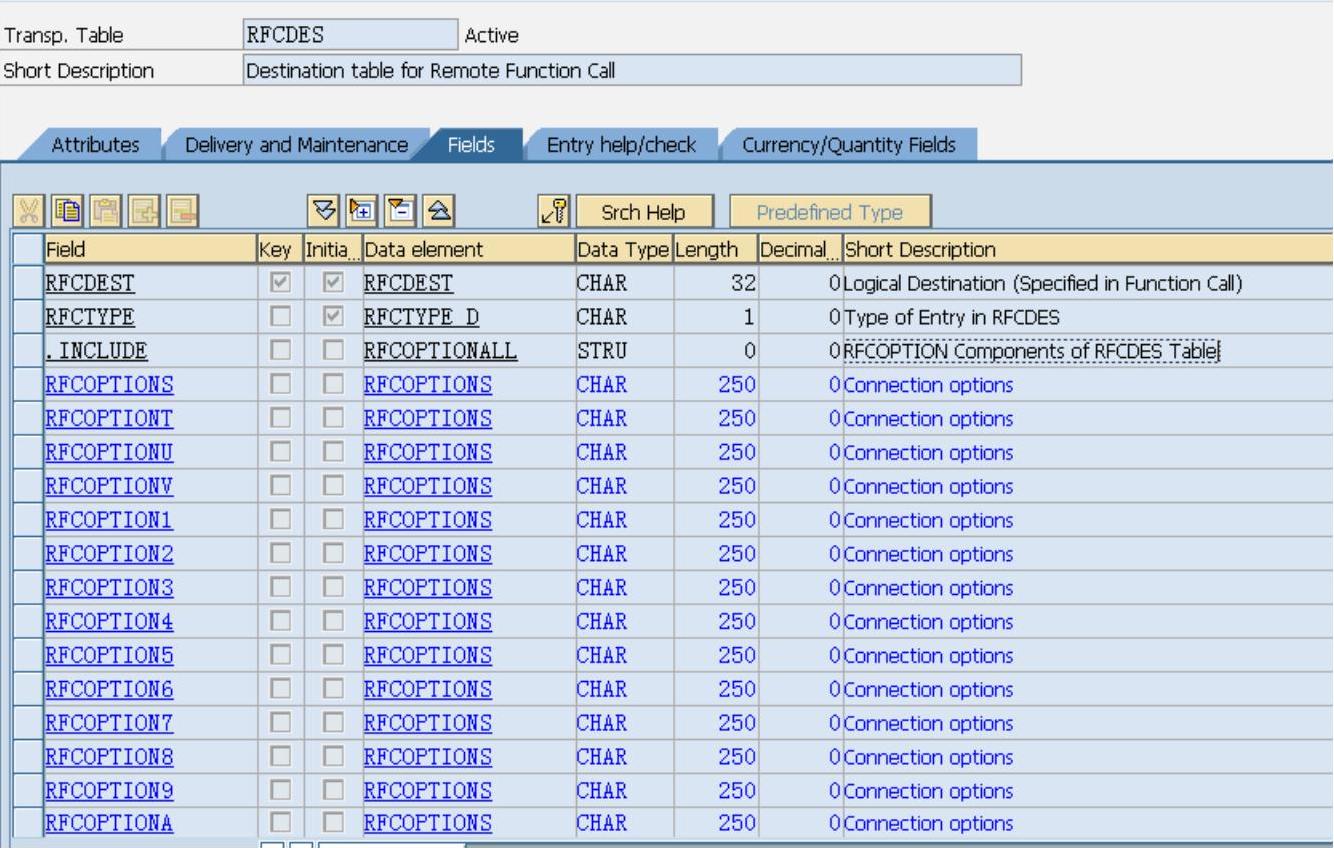Screen dimensions: 1334x848
Task: Click the Foreign Keys key icon
Action: (x=553, y=212)
